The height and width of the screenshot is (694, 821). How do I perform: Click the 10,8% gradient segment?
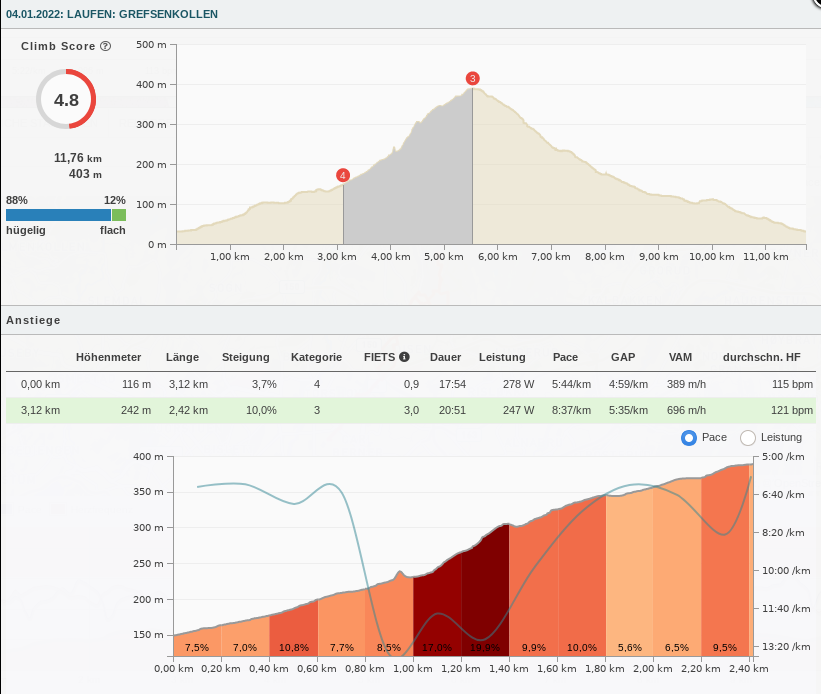click(x=293, y=630)
